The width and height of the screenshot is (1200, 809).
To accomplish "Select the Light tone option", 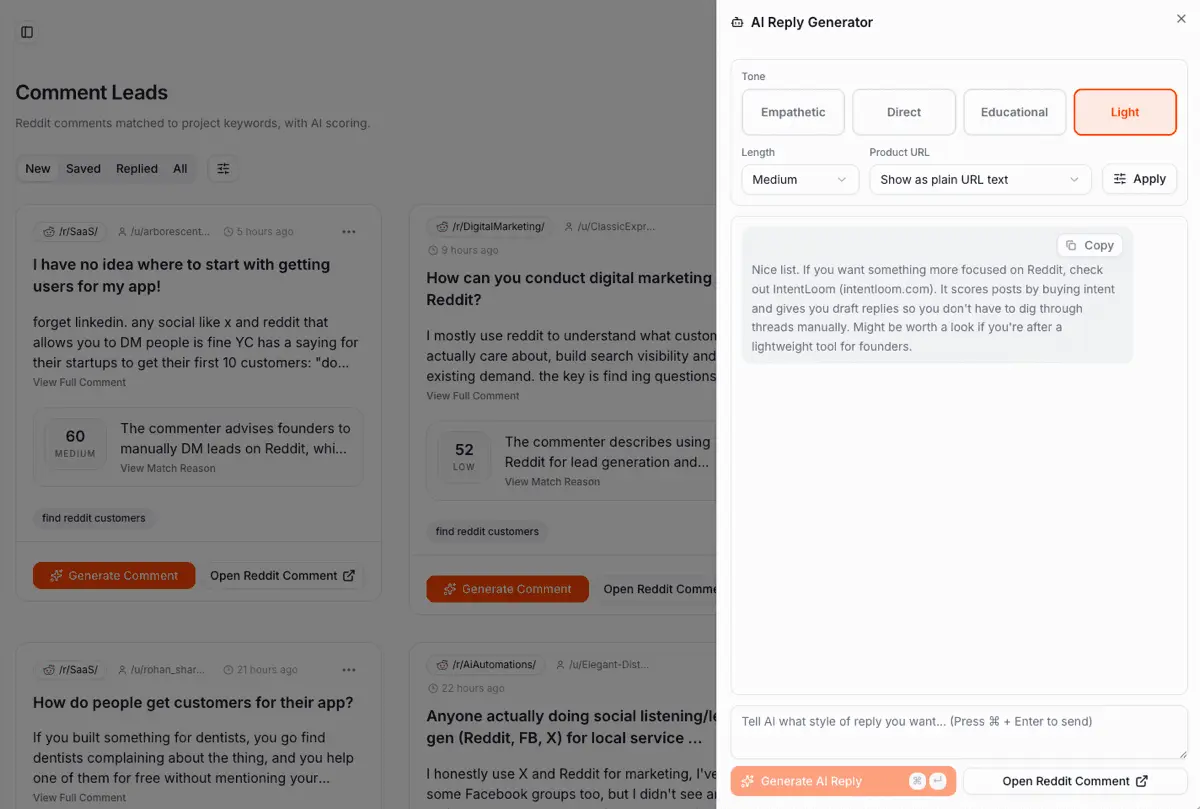I will [x=1125, y=112].
